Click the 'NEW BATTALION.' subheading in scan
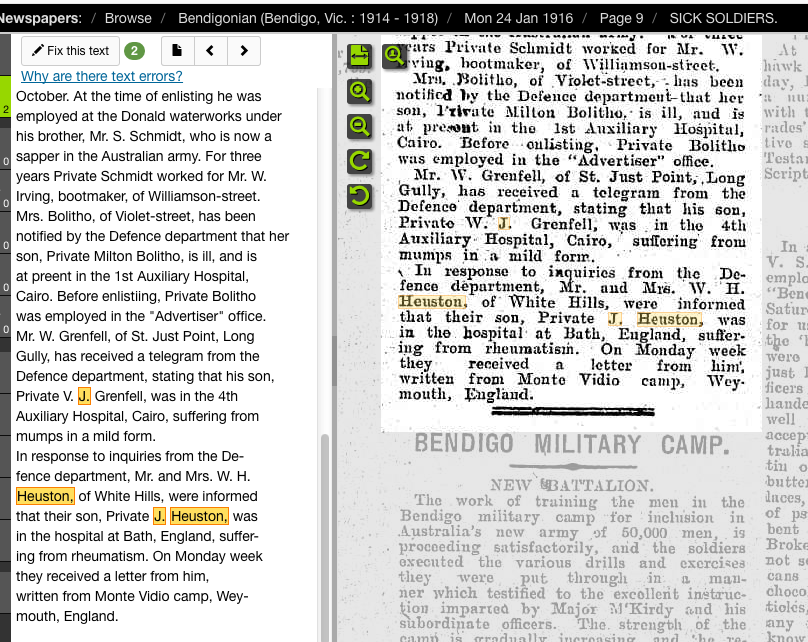Viewport: 808px width, 642px height. (x=572, y=485)
